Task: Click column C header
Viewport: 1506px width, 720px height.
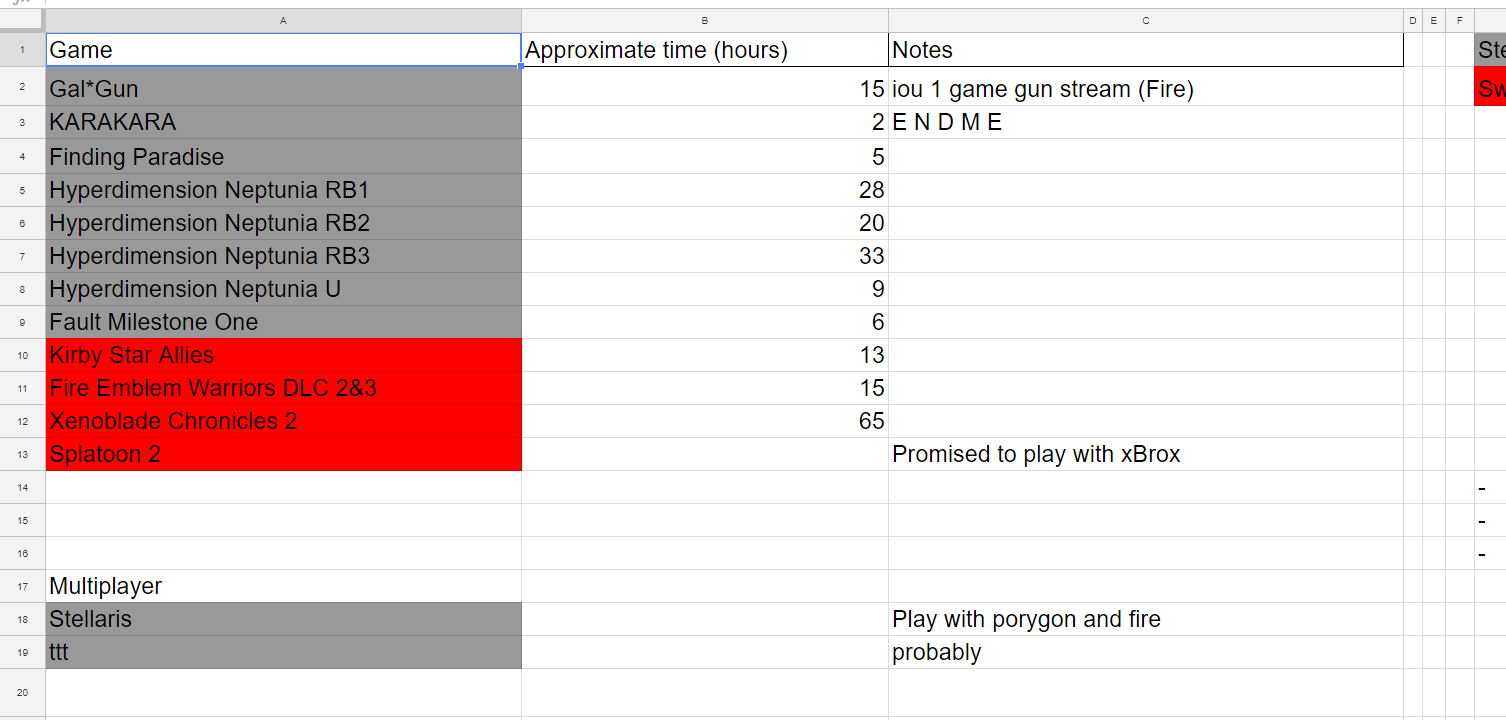Action: (1146, 20)
